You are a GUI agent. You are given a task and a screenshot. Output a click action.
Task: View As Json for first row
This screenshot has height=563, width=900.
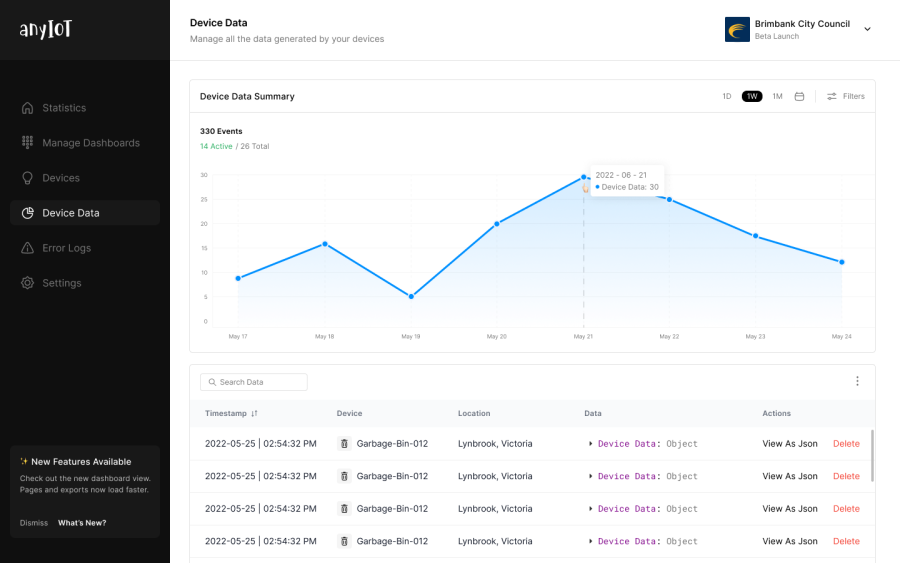(790, 444)
